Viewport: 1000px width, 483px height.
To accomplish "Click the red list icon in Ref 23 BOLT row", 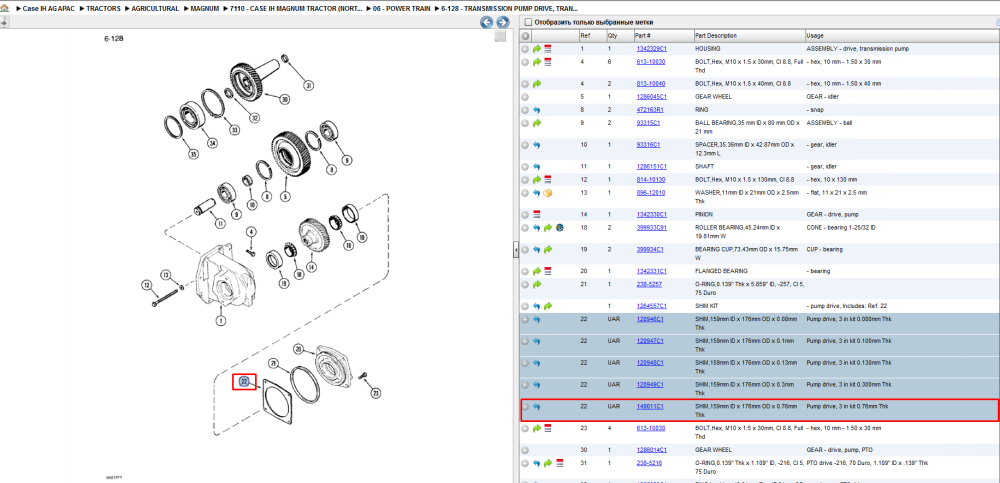I will tap(548, 428).
